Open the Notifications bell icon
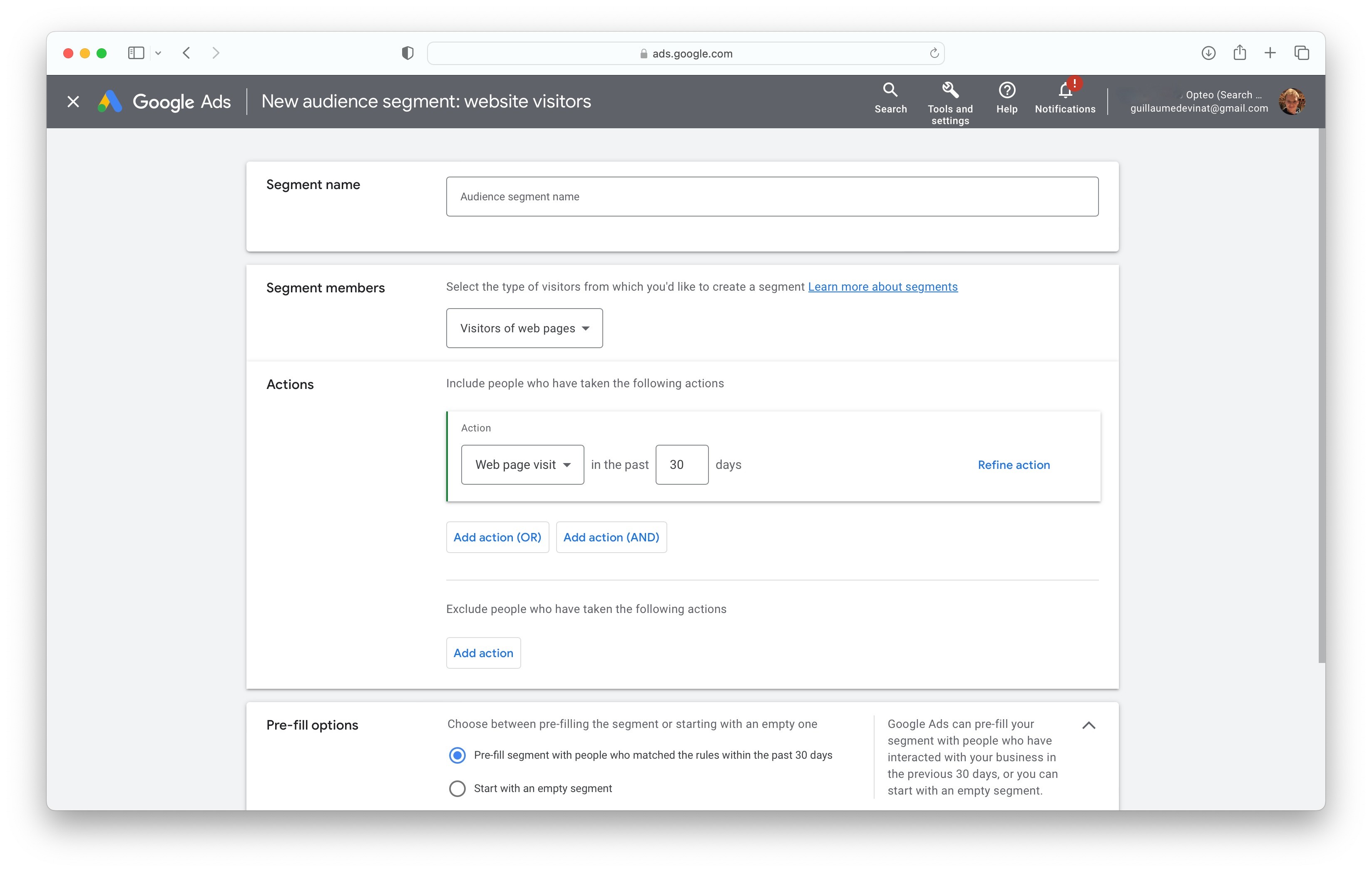 1065,91
